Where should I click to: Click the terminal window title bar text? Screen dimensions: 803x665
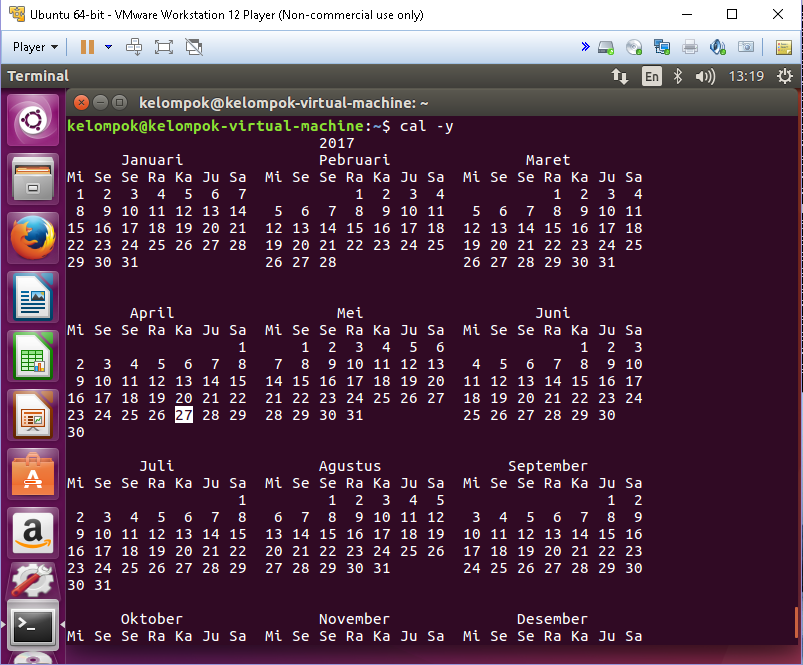[284, 103]
